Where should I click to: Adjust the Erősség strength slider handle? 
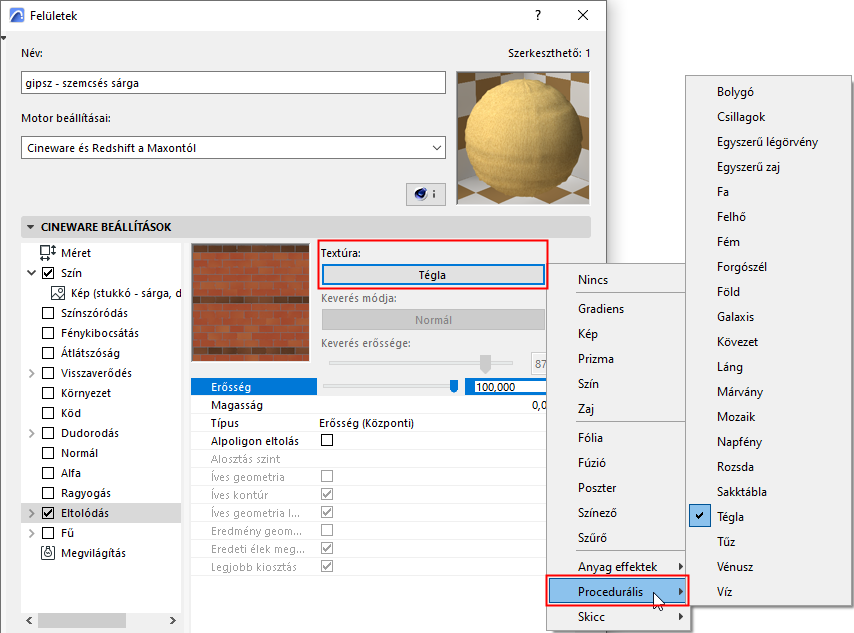[454, 386]
